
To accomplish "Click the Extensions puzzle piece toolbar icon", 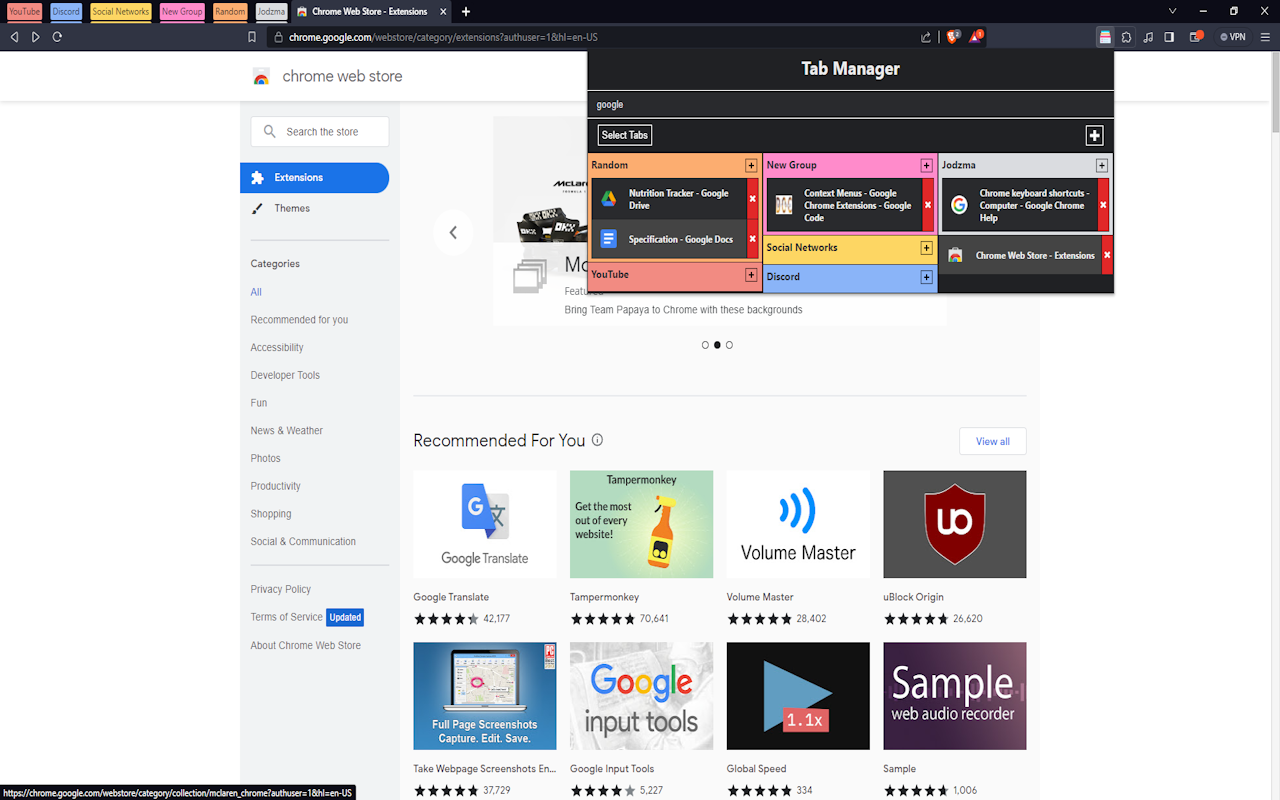I will tap(1126, 36).
